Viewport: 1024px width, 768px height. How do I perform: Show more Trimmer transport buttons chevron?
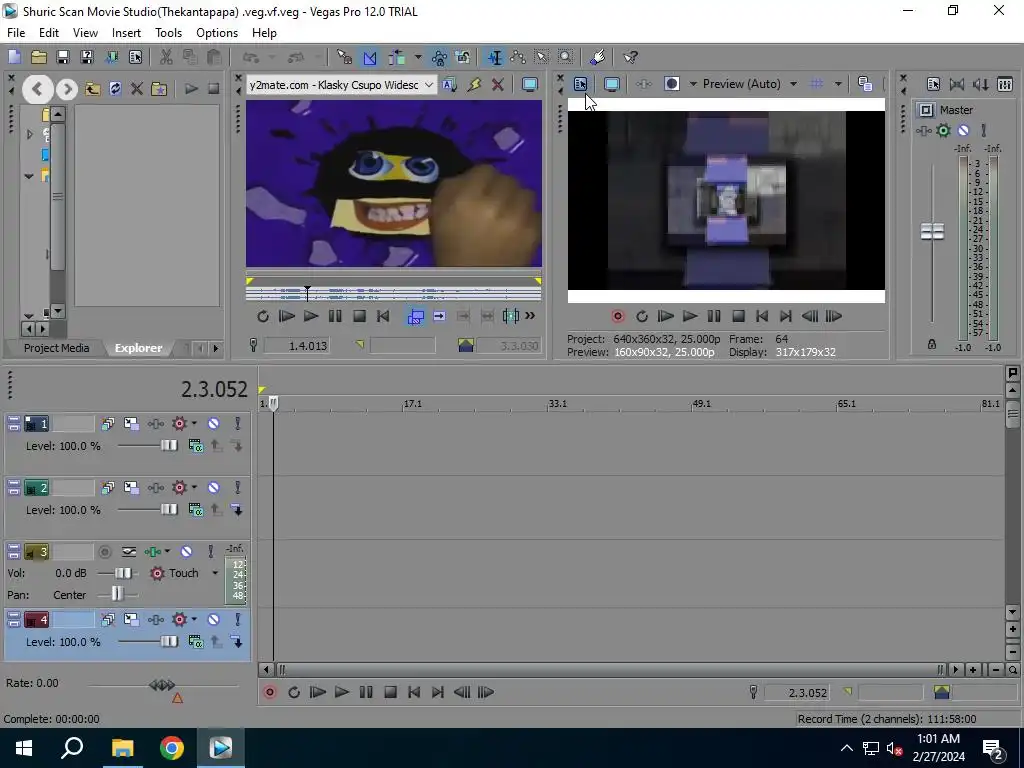coord(530,316)
